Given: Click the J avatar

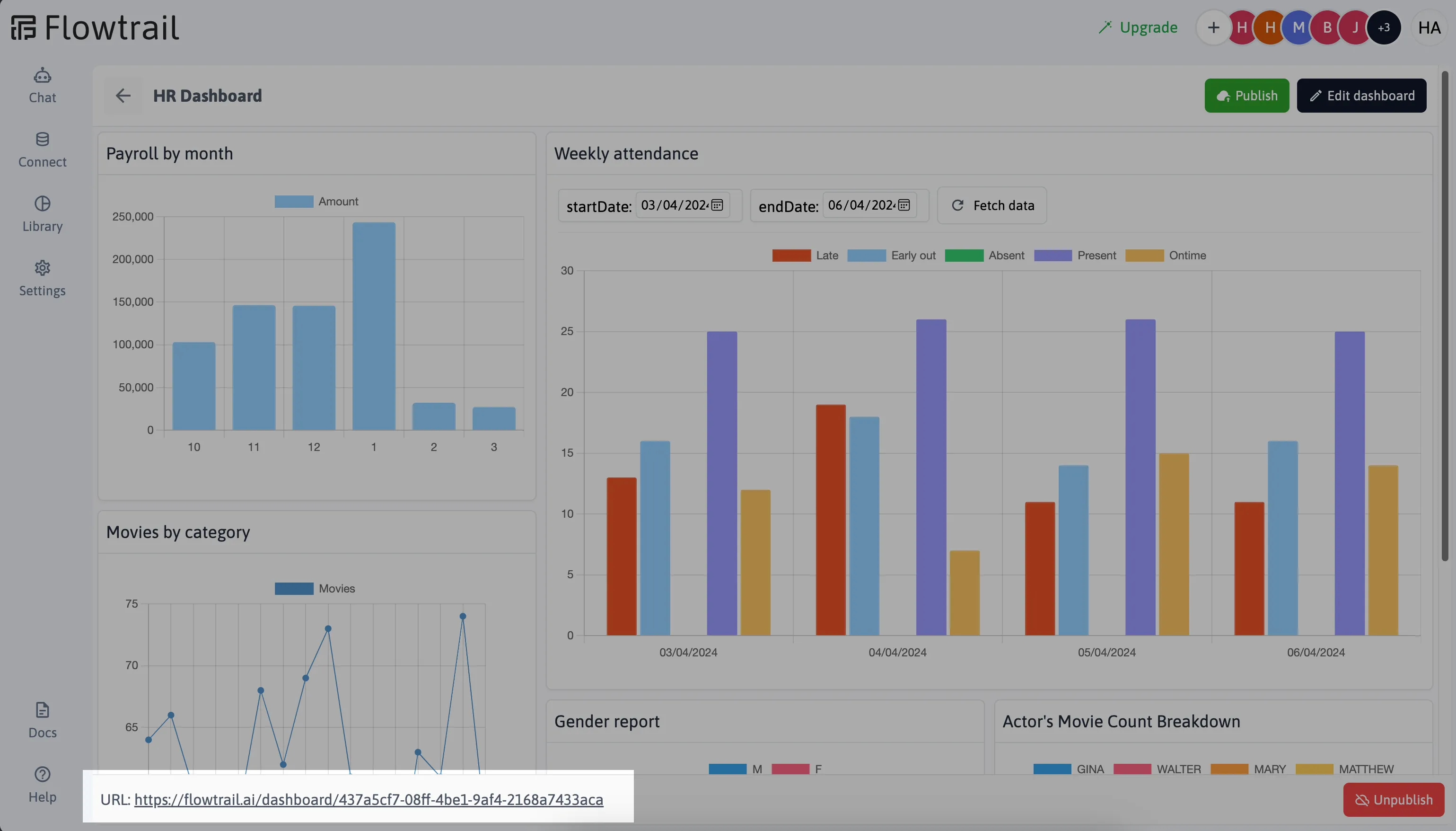Looking at the screenshot, I should coord(1355,27).
